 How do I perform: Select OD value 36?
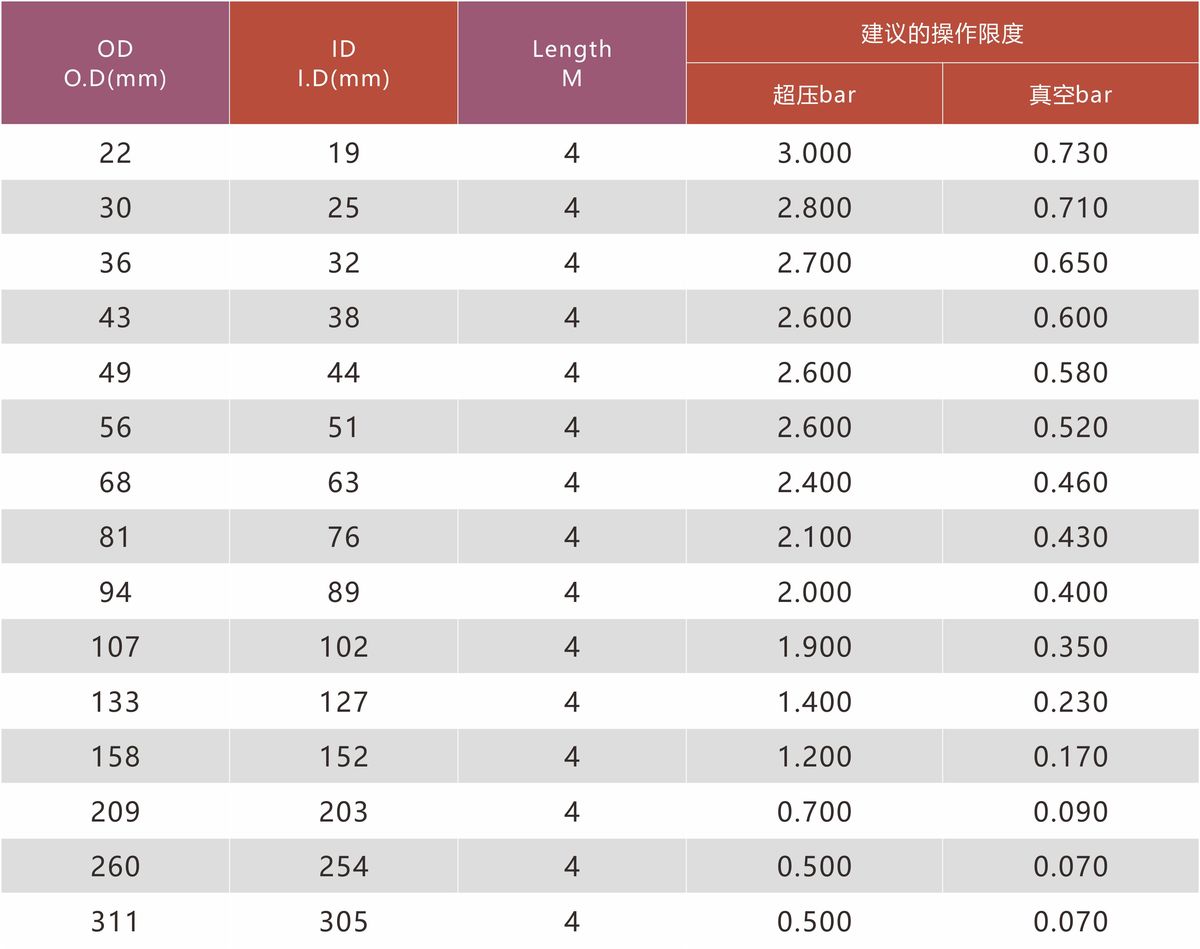point(115,263)
